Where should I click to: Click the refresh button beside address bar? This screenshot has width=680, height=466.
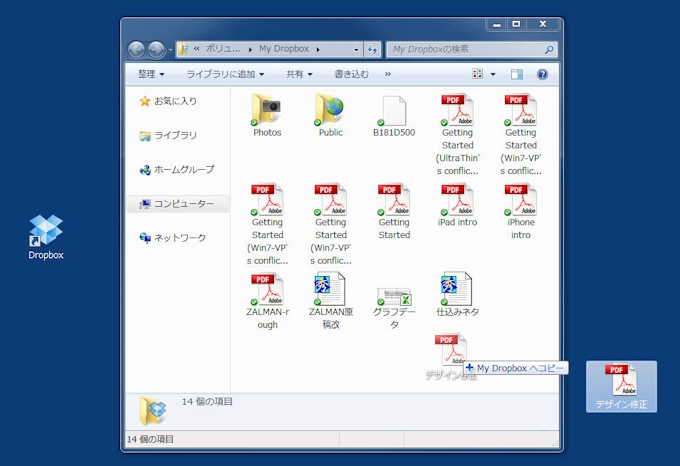click(372, 49)
